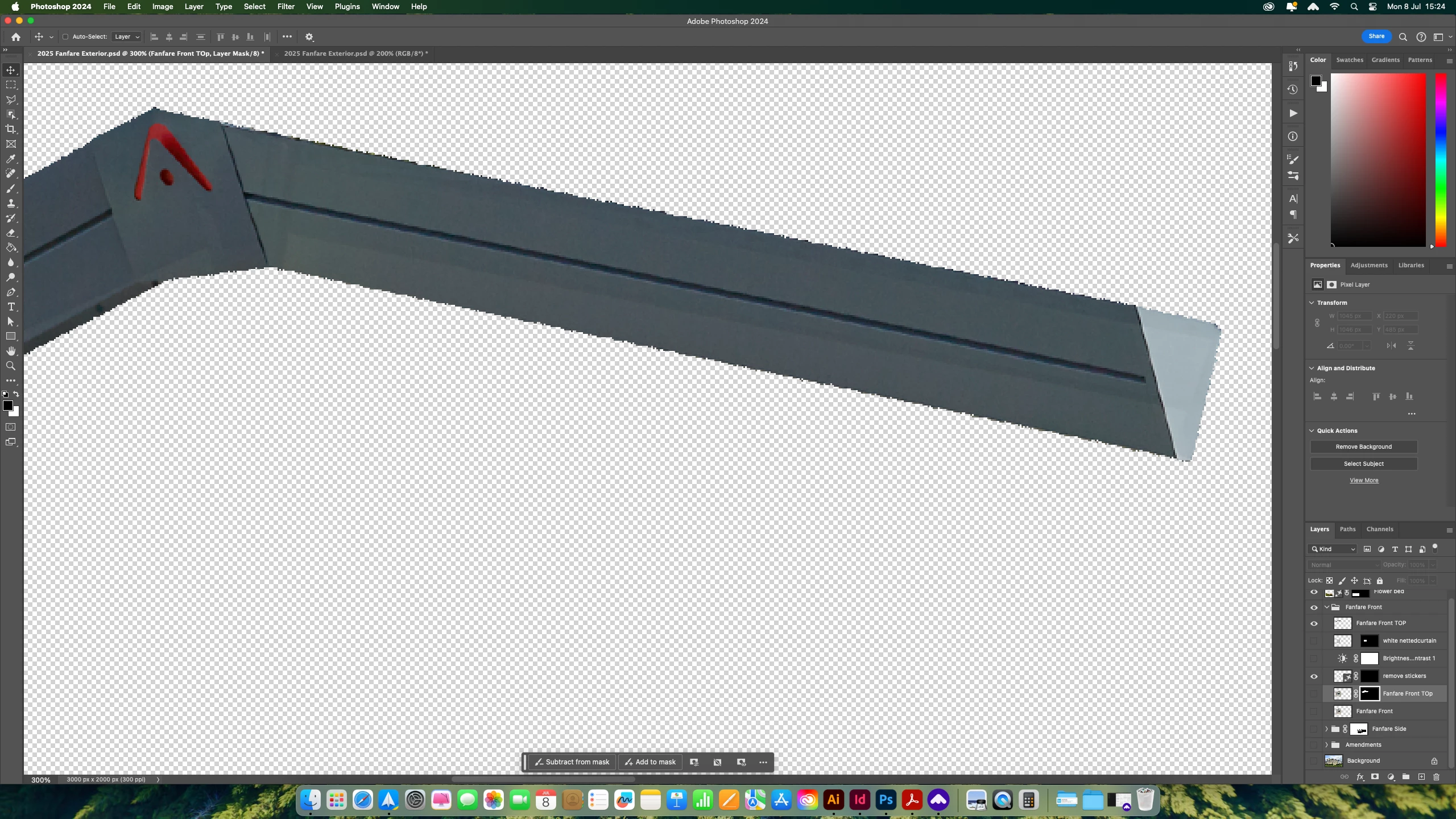Open the Auto-Select Layer dropdown
This screenshot has height=819, width=1456.
[126, 37]
